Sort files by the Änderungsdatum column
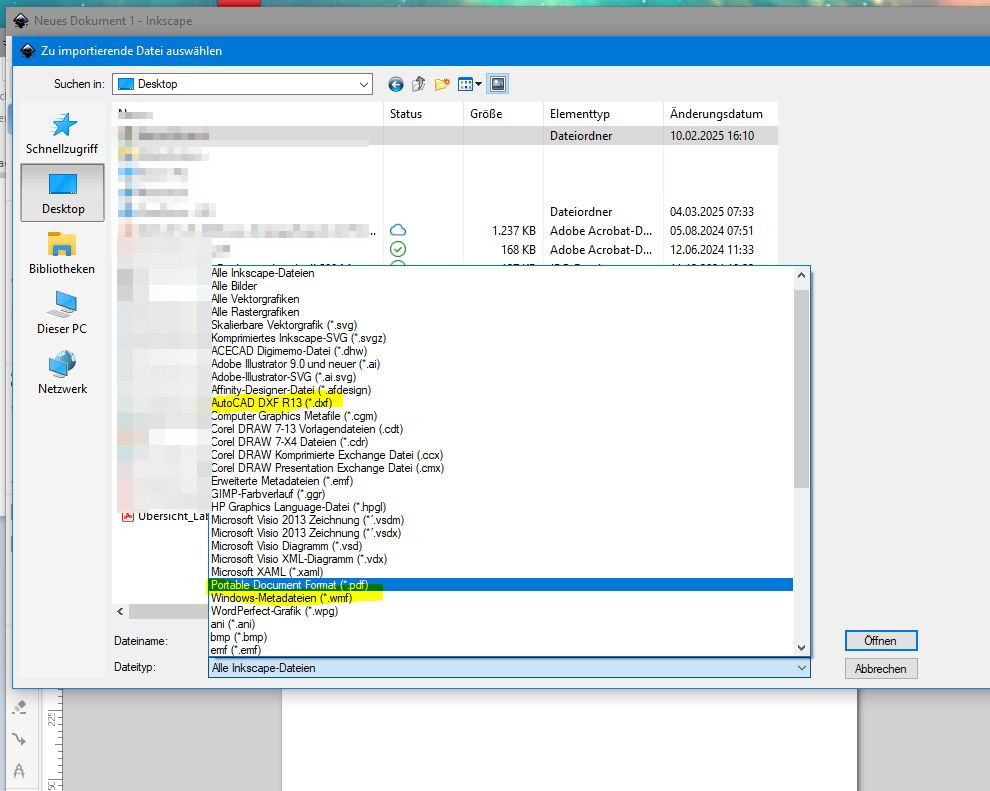The height and width of the screenshot is (791, 990). (720, 114)
